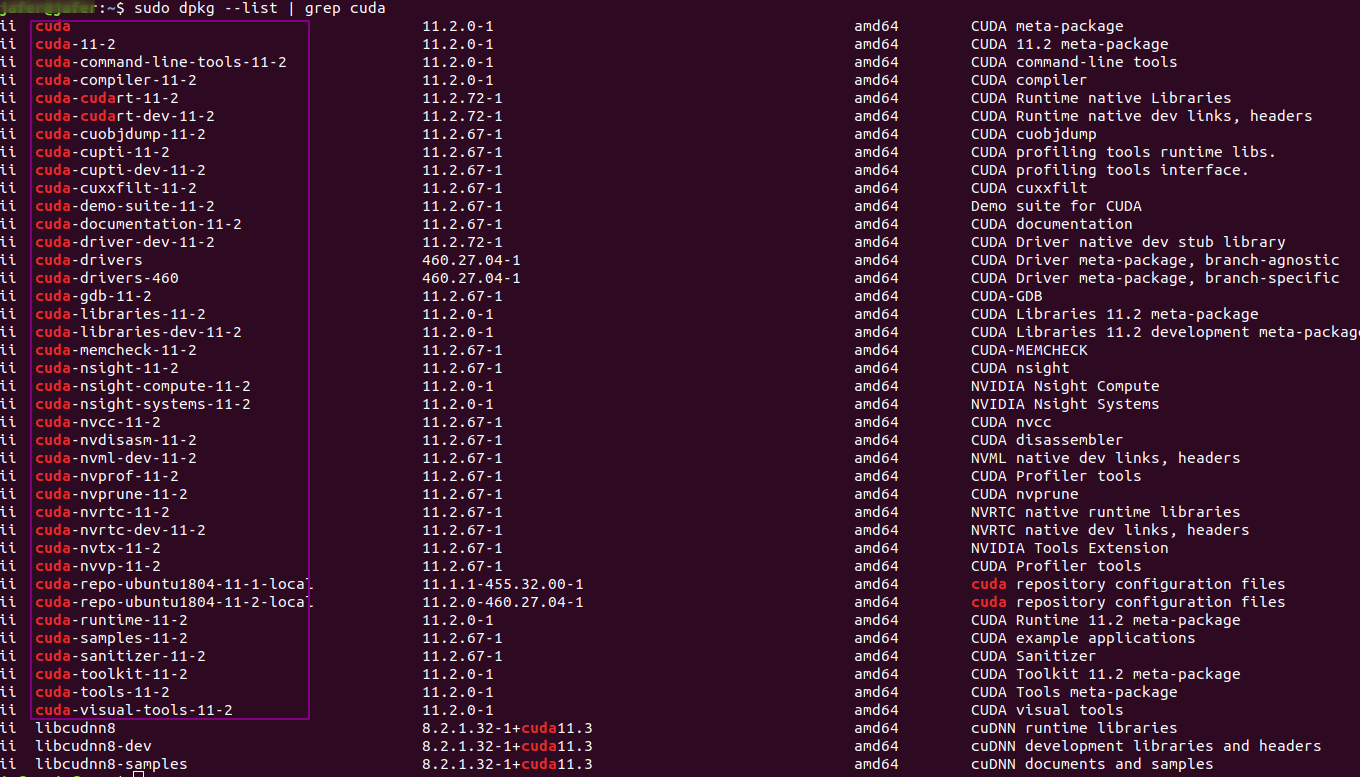The height and width of the screenshot is (777, 1360).
Task: Click the version text 460.27.04-1
Action: (465, 278)
